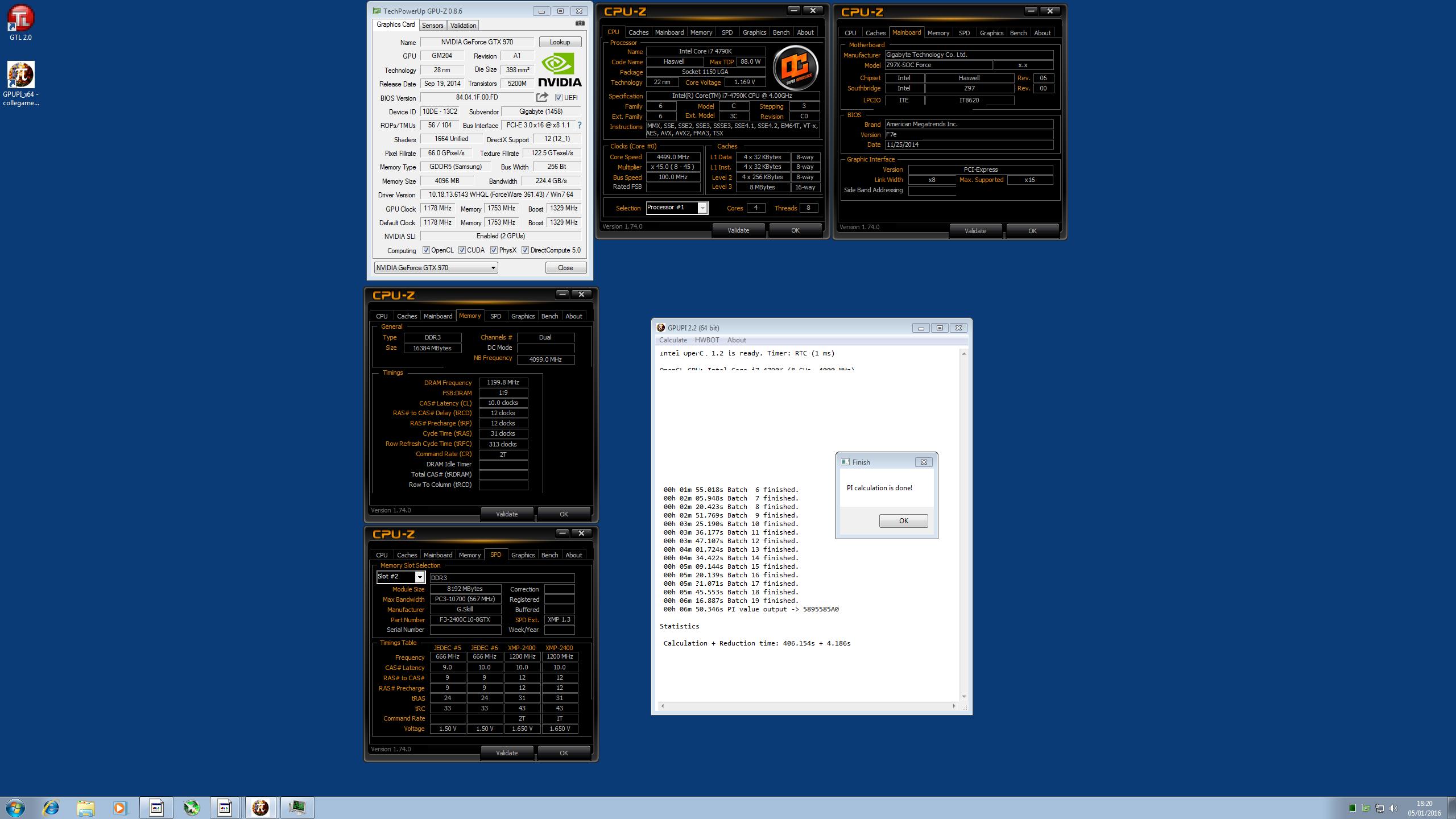Click OK in the CPU-Z Memory window
The height and width of the screenshot is (819, 1456).
(x=564, y=514)
